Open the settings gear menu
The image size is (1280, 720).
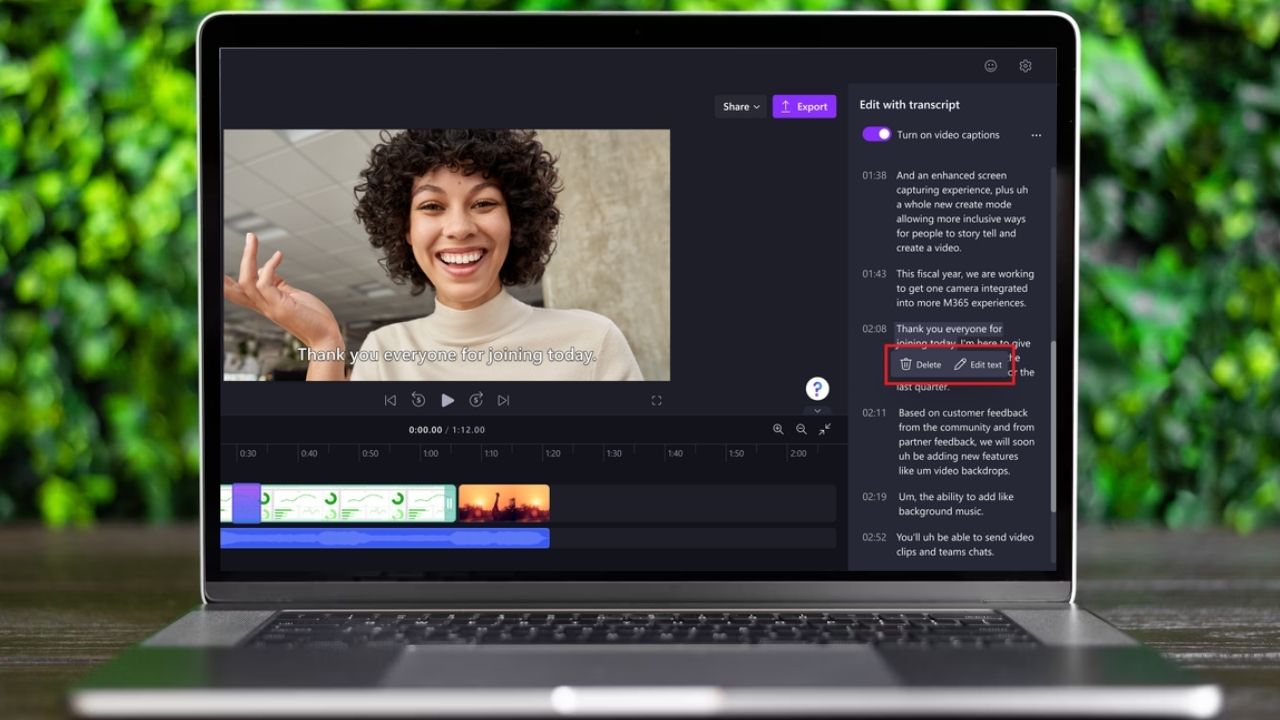1025,66
